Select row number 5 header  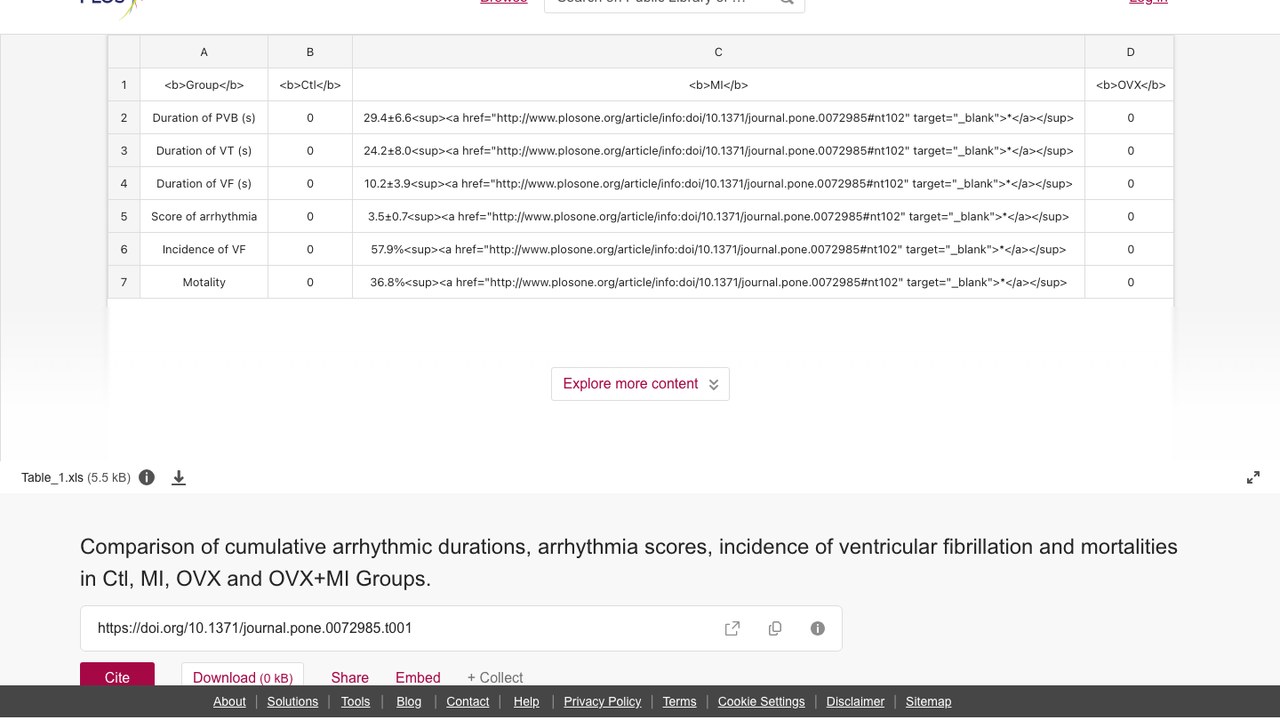point(124,216)
